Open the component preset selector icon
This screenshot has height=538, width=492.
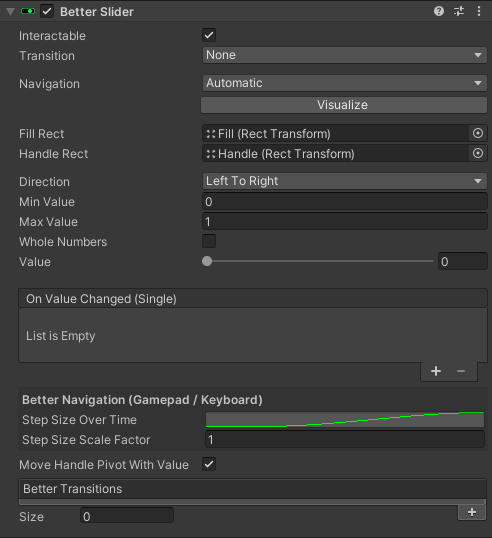coord(459,11)
